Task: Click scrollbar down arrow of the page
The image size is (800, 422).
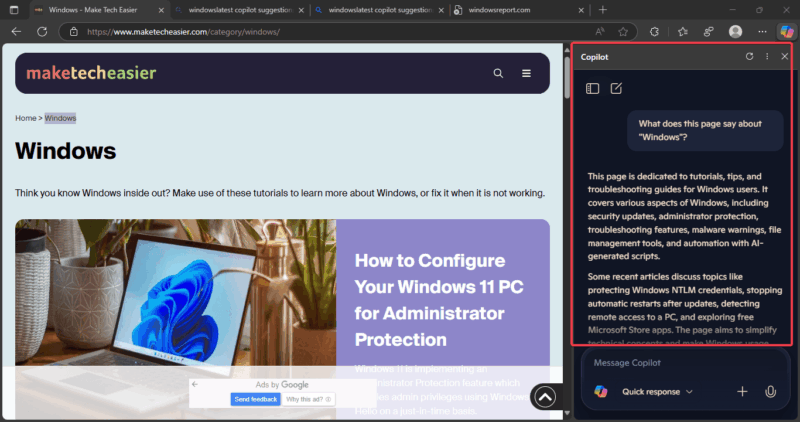Action: pyautogui.click(x=567, y=413)
